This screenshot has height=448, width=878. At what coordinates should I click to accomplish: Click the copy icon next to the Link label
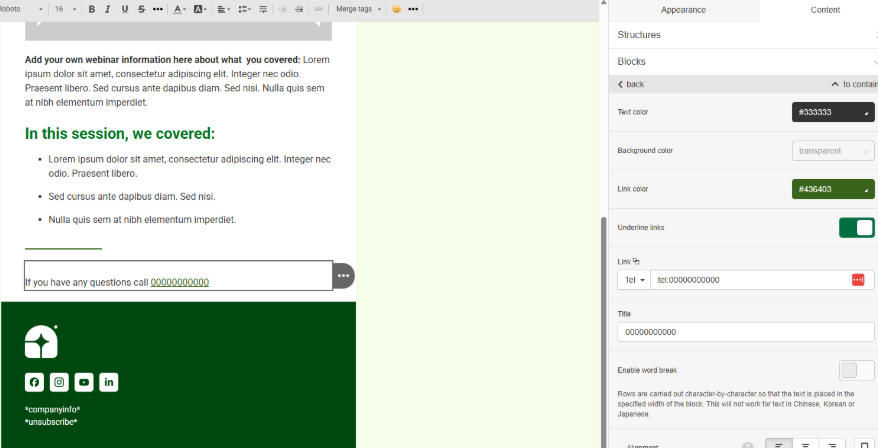[x=636, y=261]
